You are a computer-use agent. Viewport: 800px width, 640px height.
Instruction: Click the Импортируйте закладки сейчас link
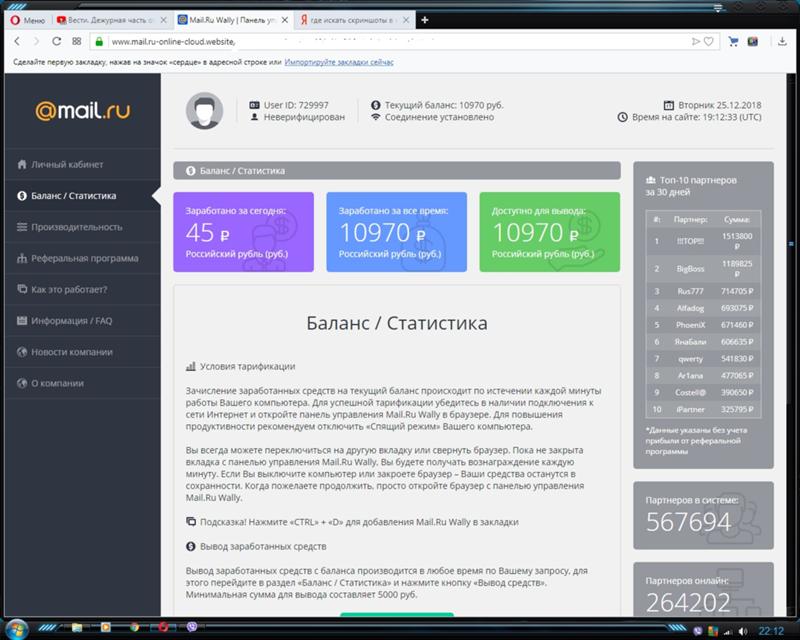click(x=339, y=62)
